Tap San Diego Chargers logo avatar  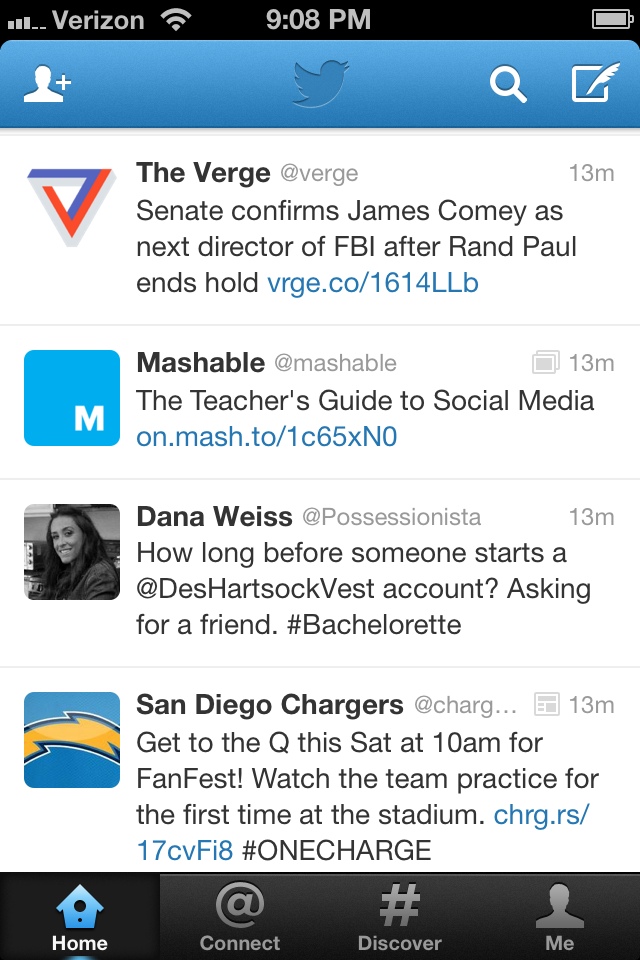click(71, 740)
